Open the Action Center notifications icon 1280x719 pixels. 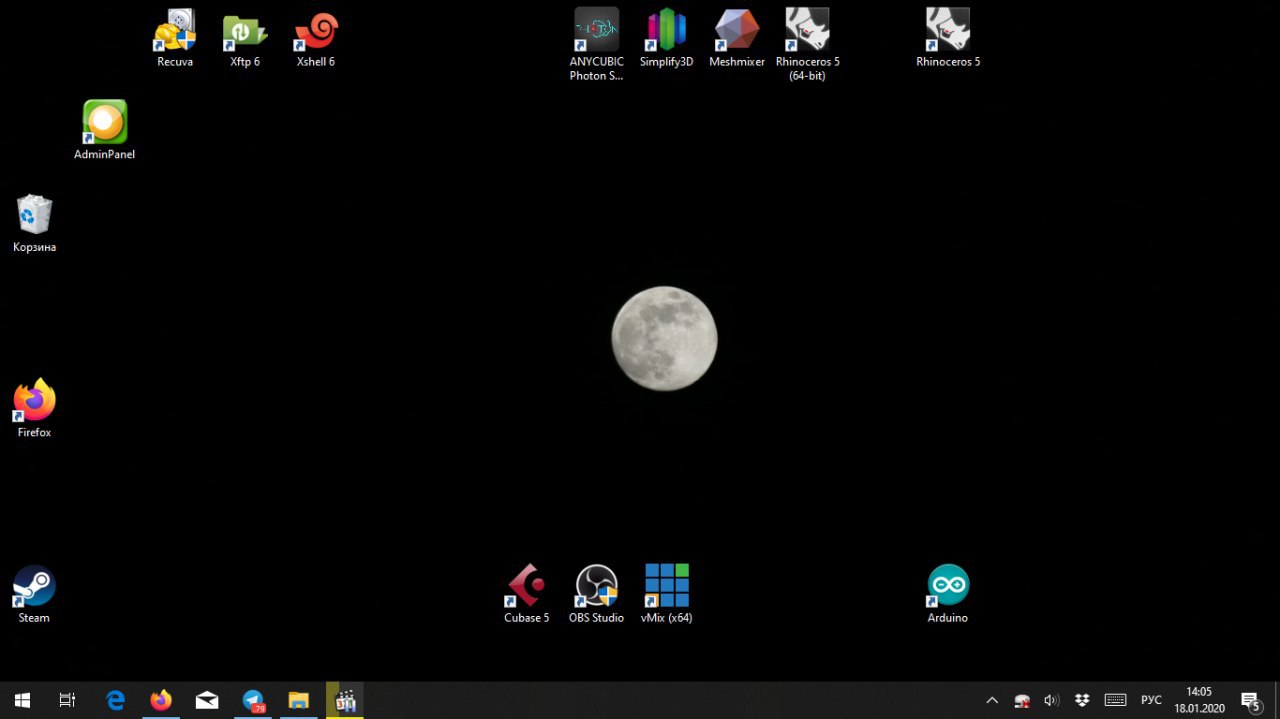(x=1251, y=700)
